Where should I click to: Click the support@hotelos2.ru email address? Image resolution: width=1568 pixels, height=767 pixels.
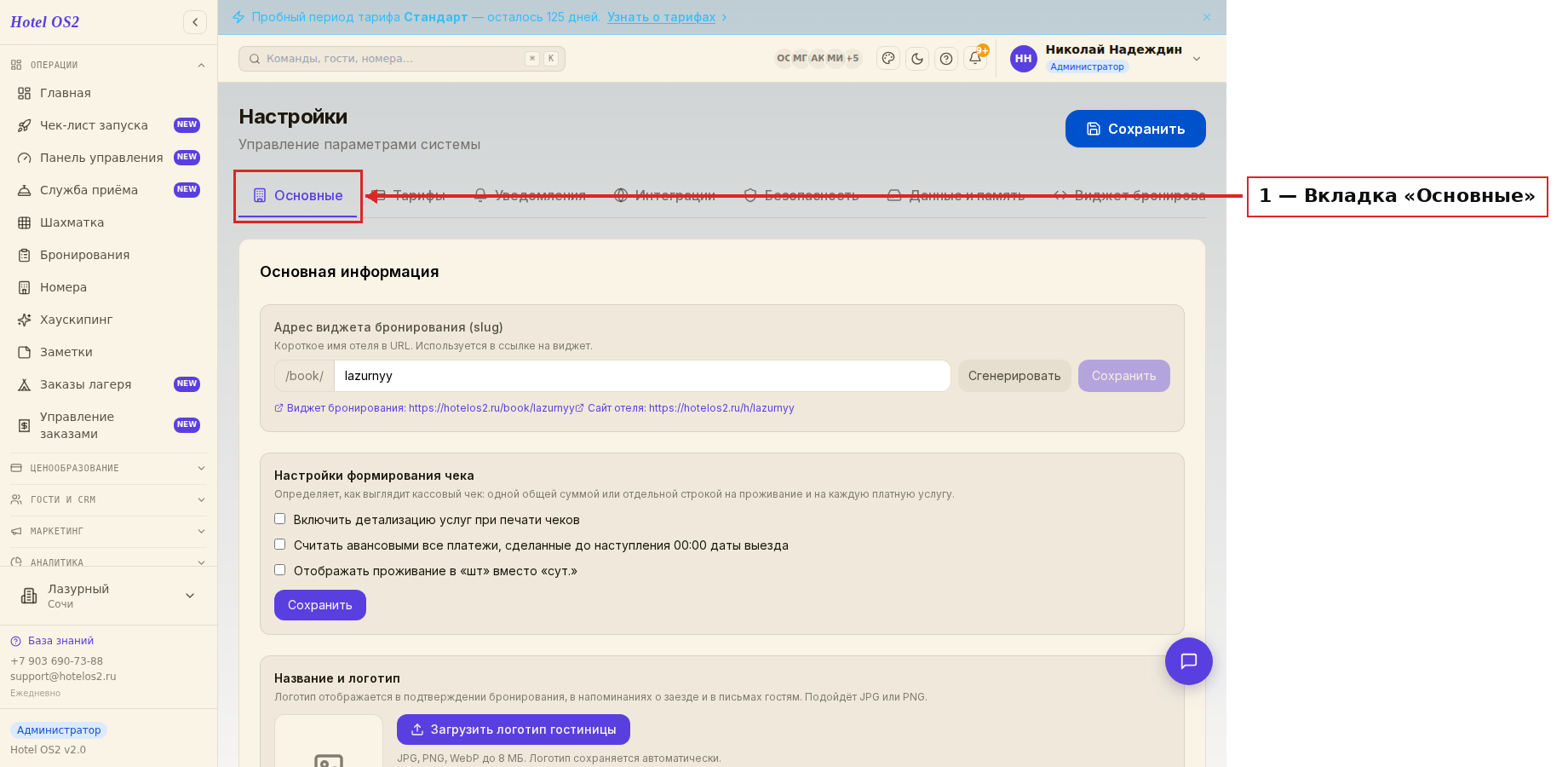click(63, 677)
